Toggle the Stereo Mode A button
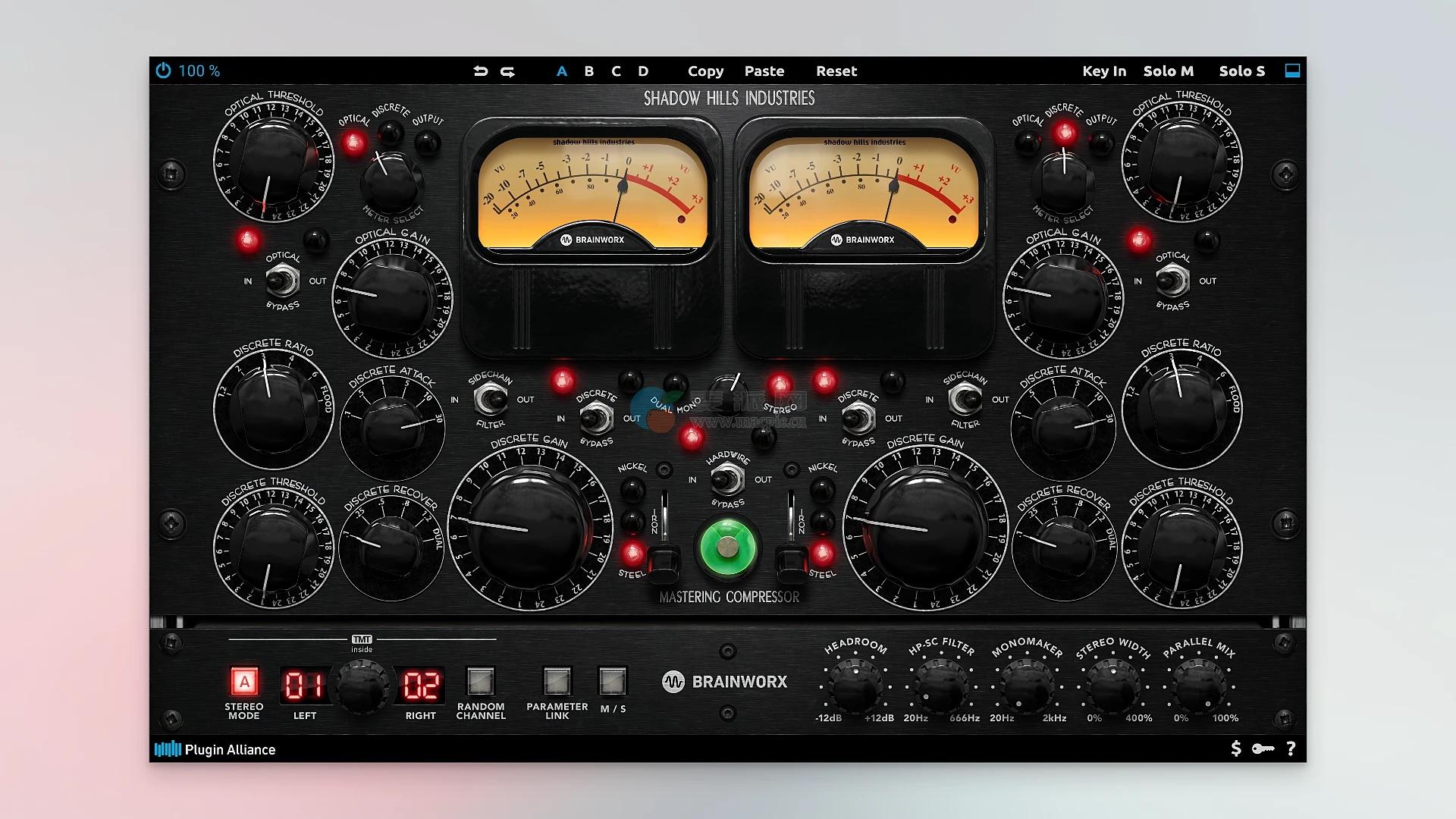 click(x=244, y=682)
